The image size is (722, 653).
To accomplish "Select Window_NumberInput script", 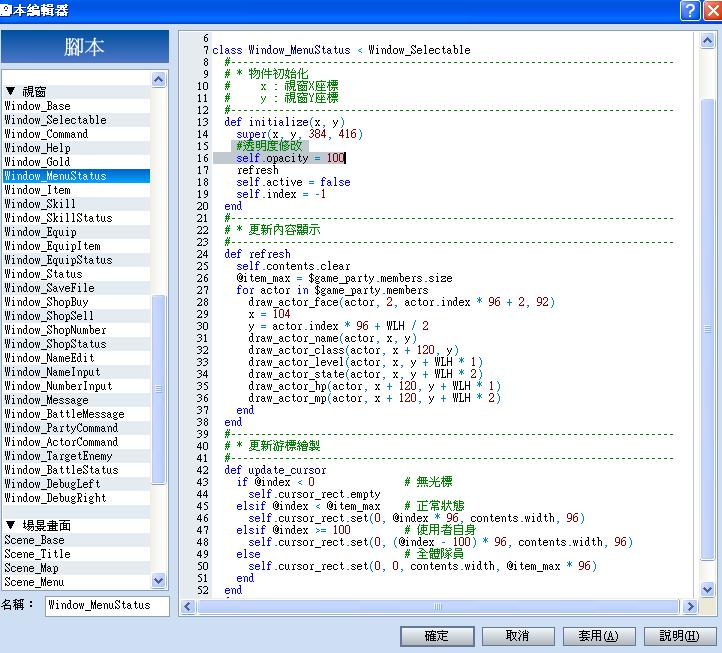I will click(76, 386).
